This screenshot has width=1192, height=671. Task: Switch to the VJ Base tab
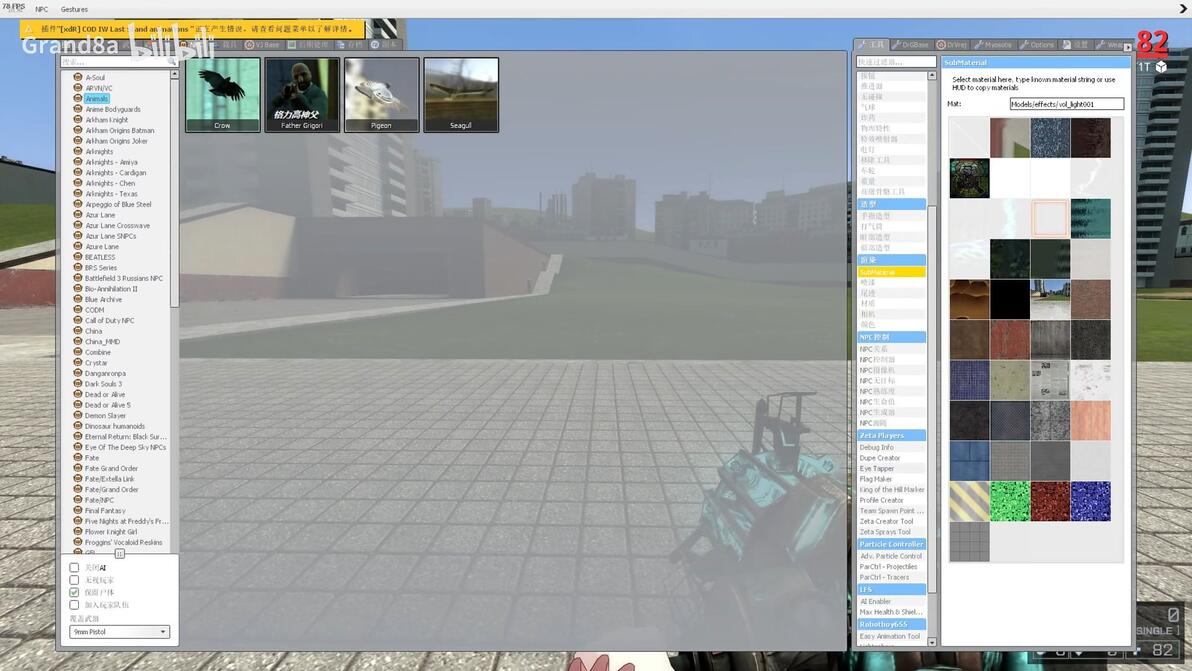click(262, 45)
